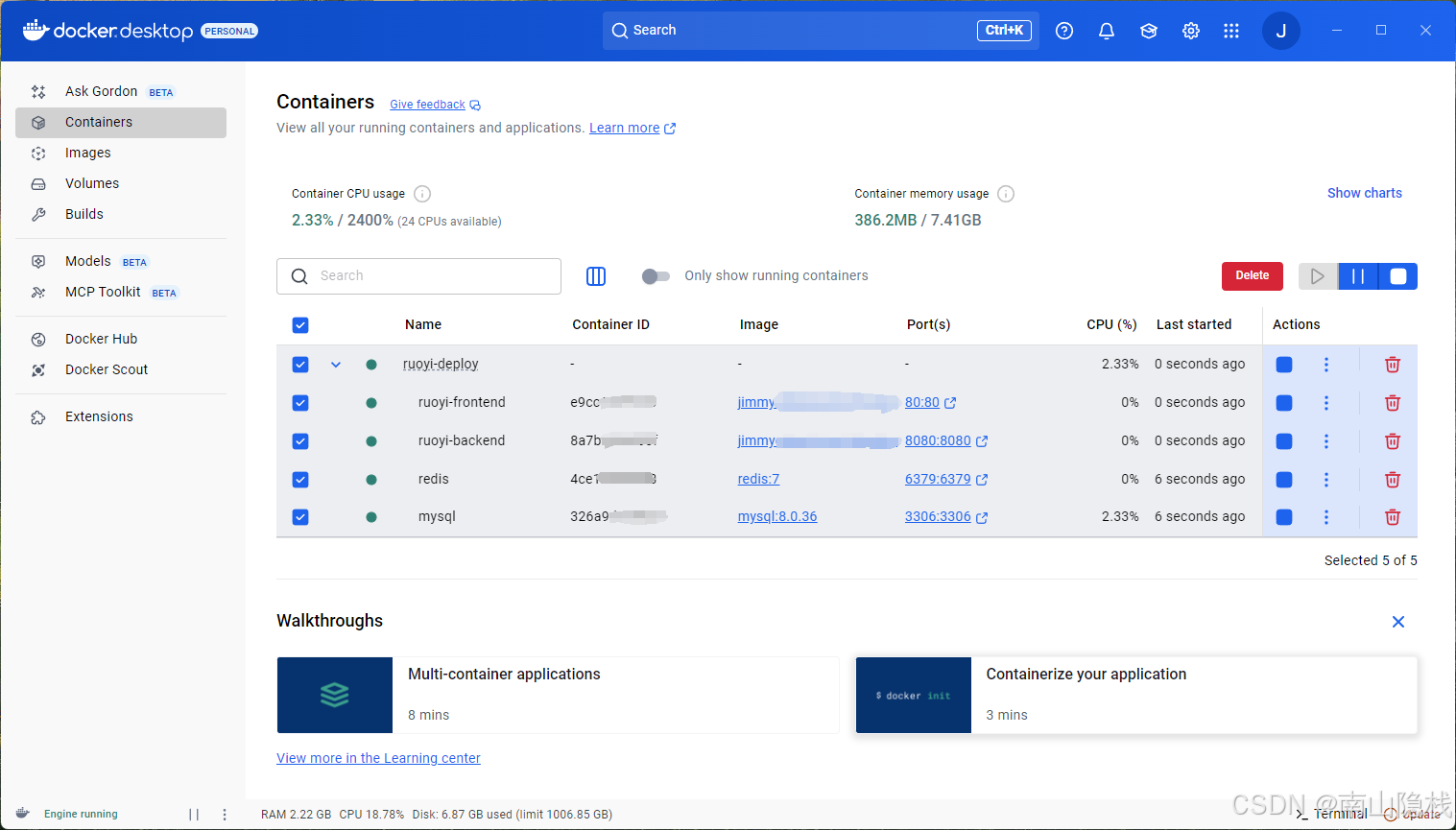Image resolution: width=1456 pixels, height=830 pixels.
Task: Open Extensions in sidebar
Action: pos(121,416)
